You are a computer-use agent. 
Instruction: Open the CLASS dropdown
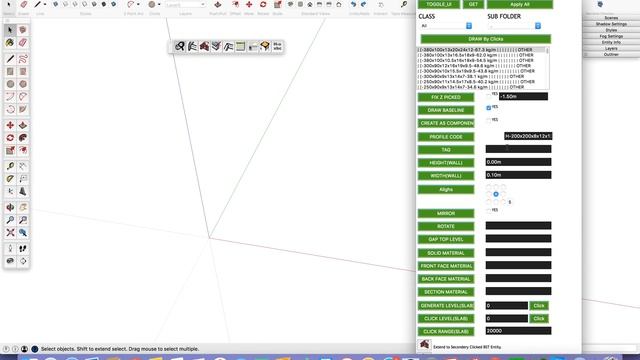tap(446, 26)
